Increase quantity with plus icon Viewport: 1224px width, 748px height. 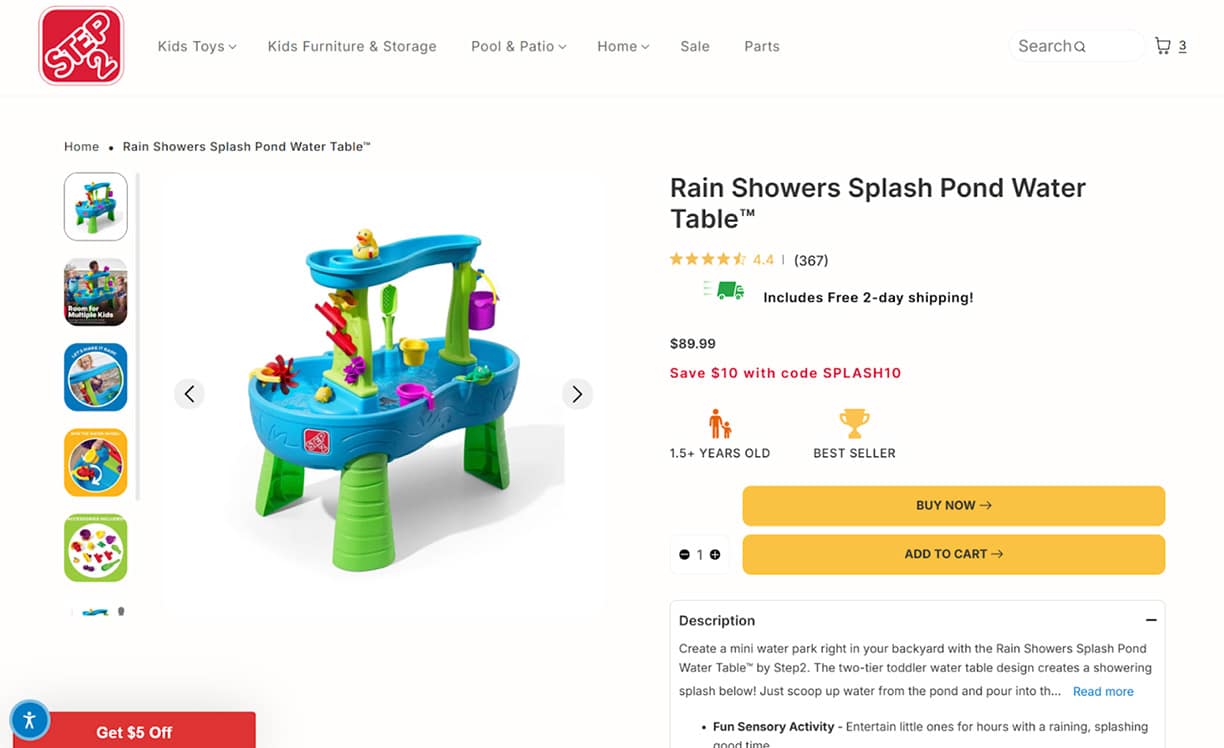click(715, 554)
